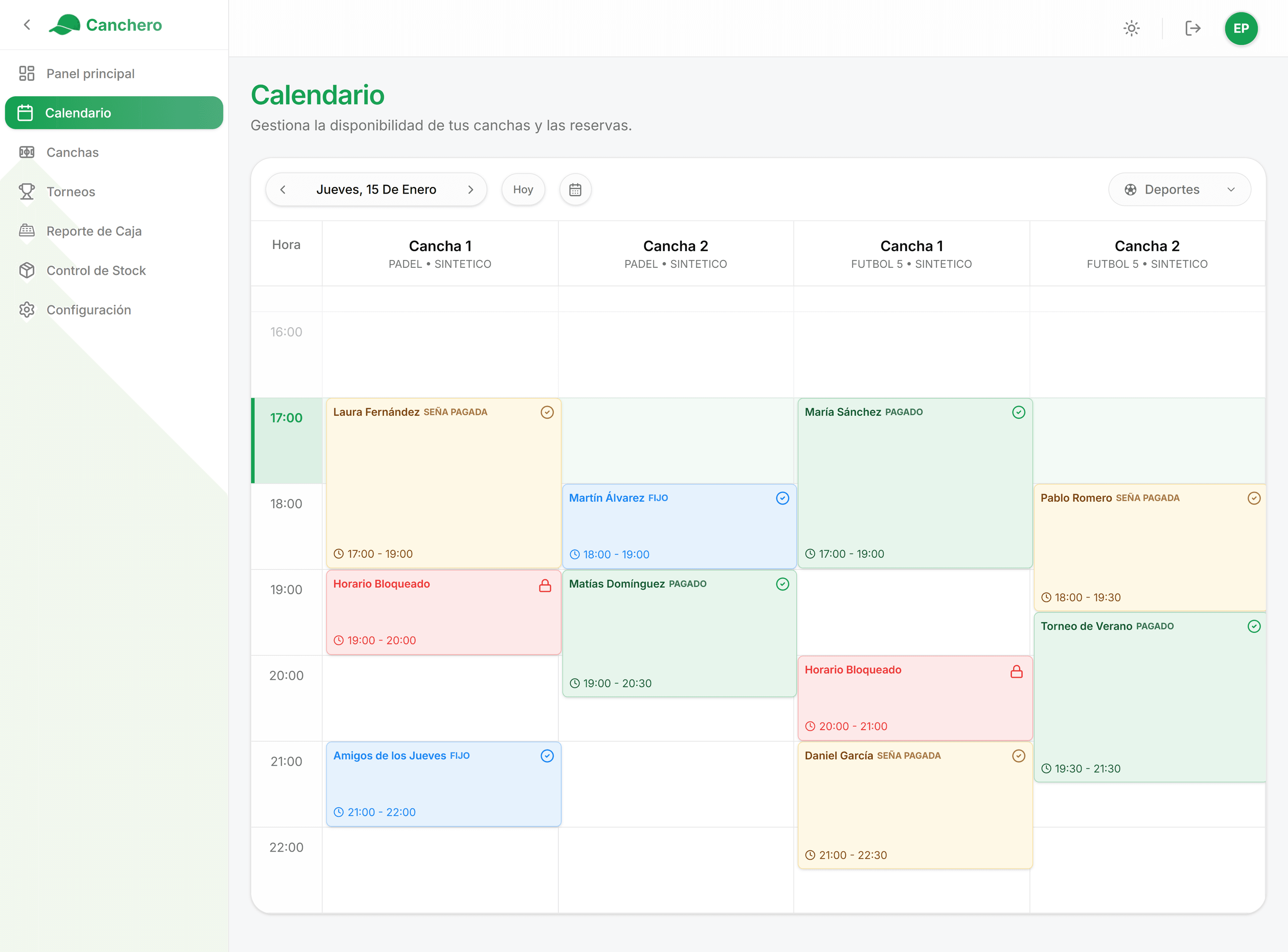Open the Deportes filter dropdown

[1180, 189]
